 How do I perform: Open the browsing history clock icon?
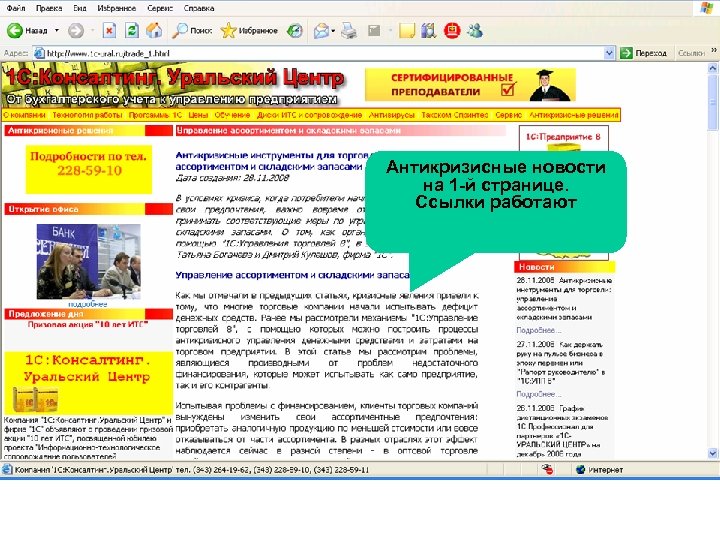tap(294, 31)
